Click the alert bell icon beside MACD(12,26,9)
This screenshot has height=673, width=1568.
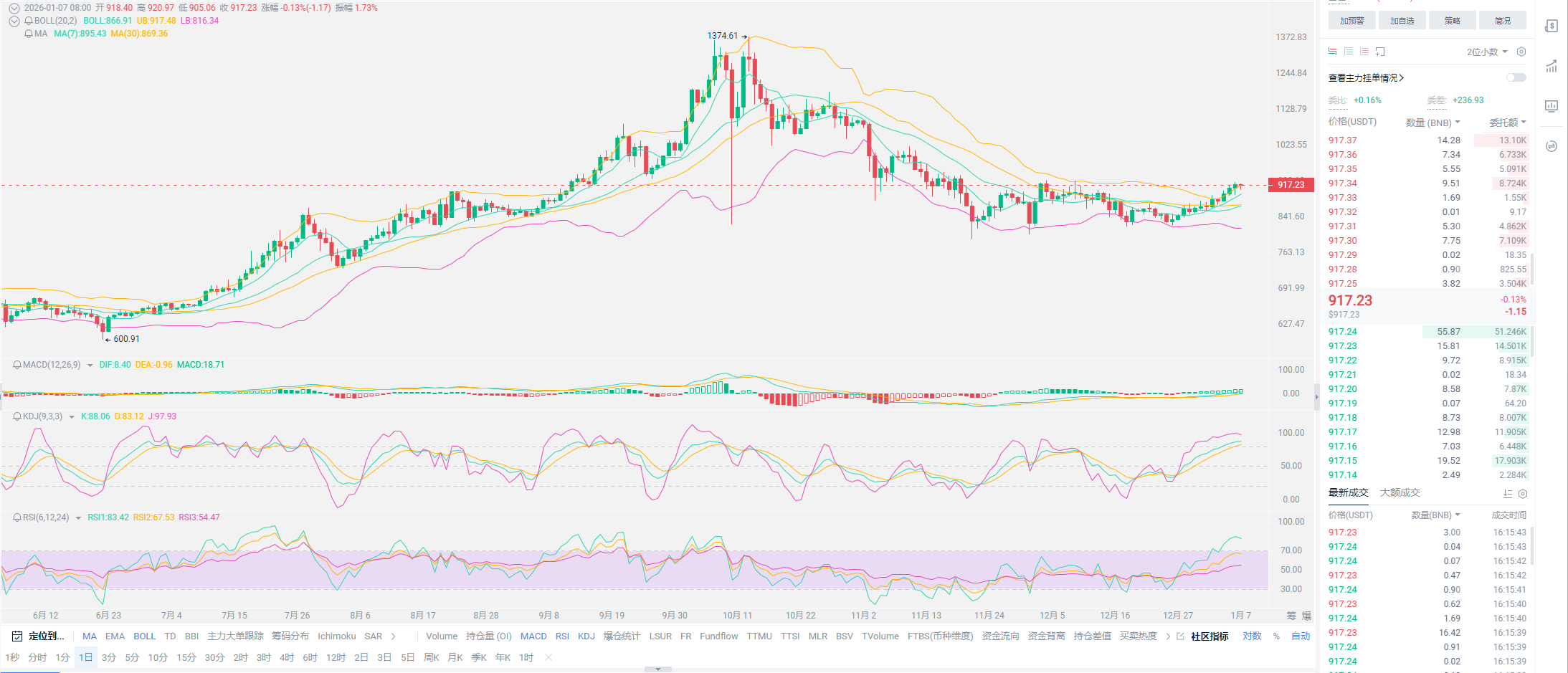tap(17, 365)
